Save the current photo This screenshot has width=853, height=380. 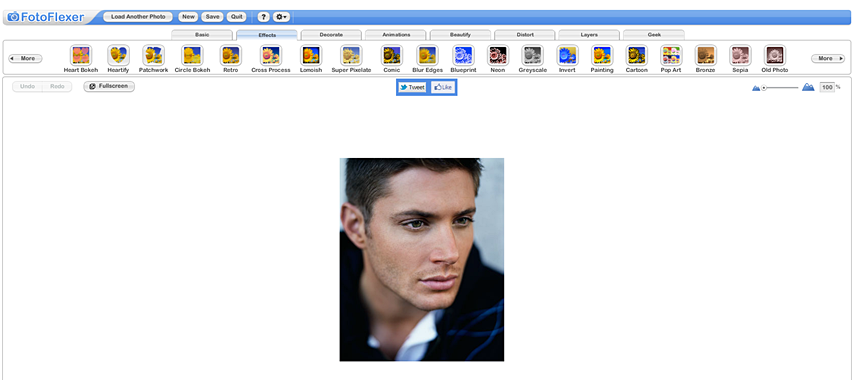[212, 17]
